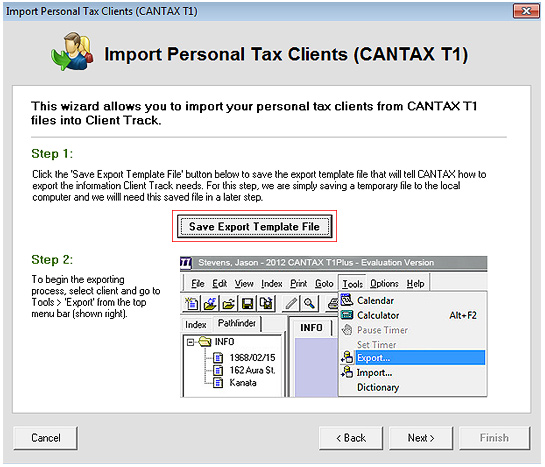
Task: Collapse the INFO tree node
Action: coord(190,342)
